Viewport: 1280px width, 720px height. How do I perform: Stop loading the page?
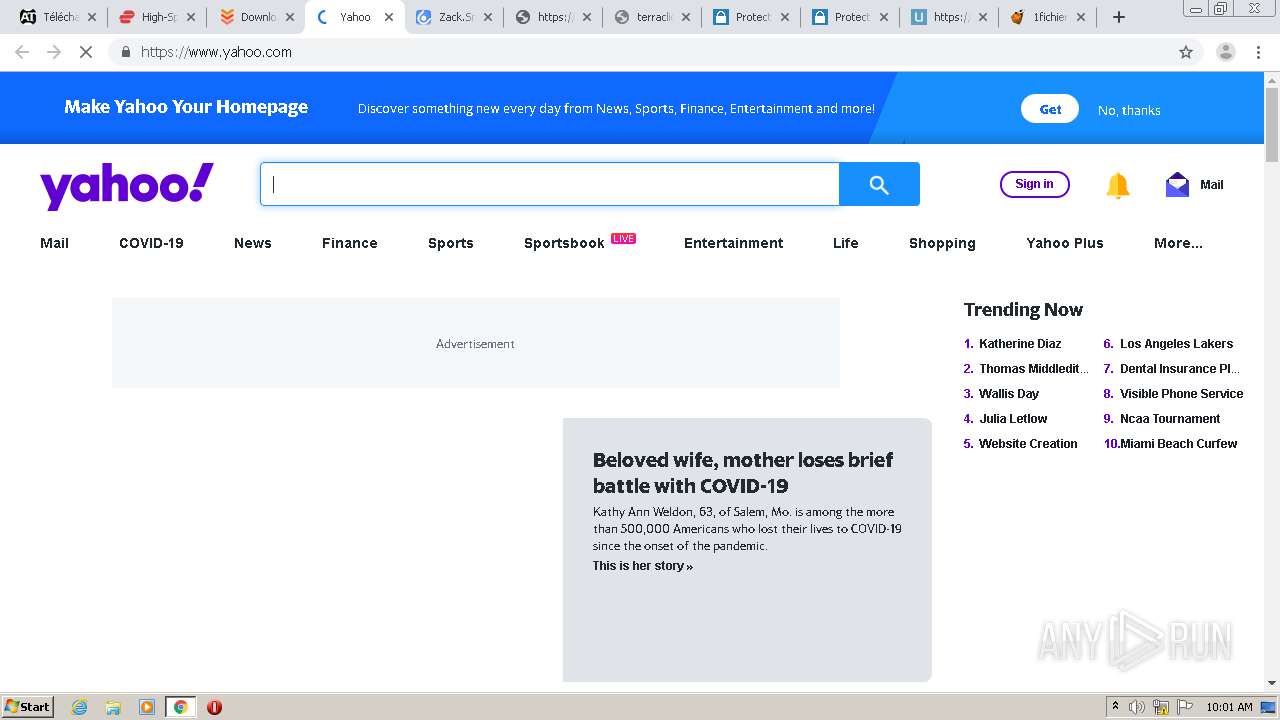pos(86,52)
